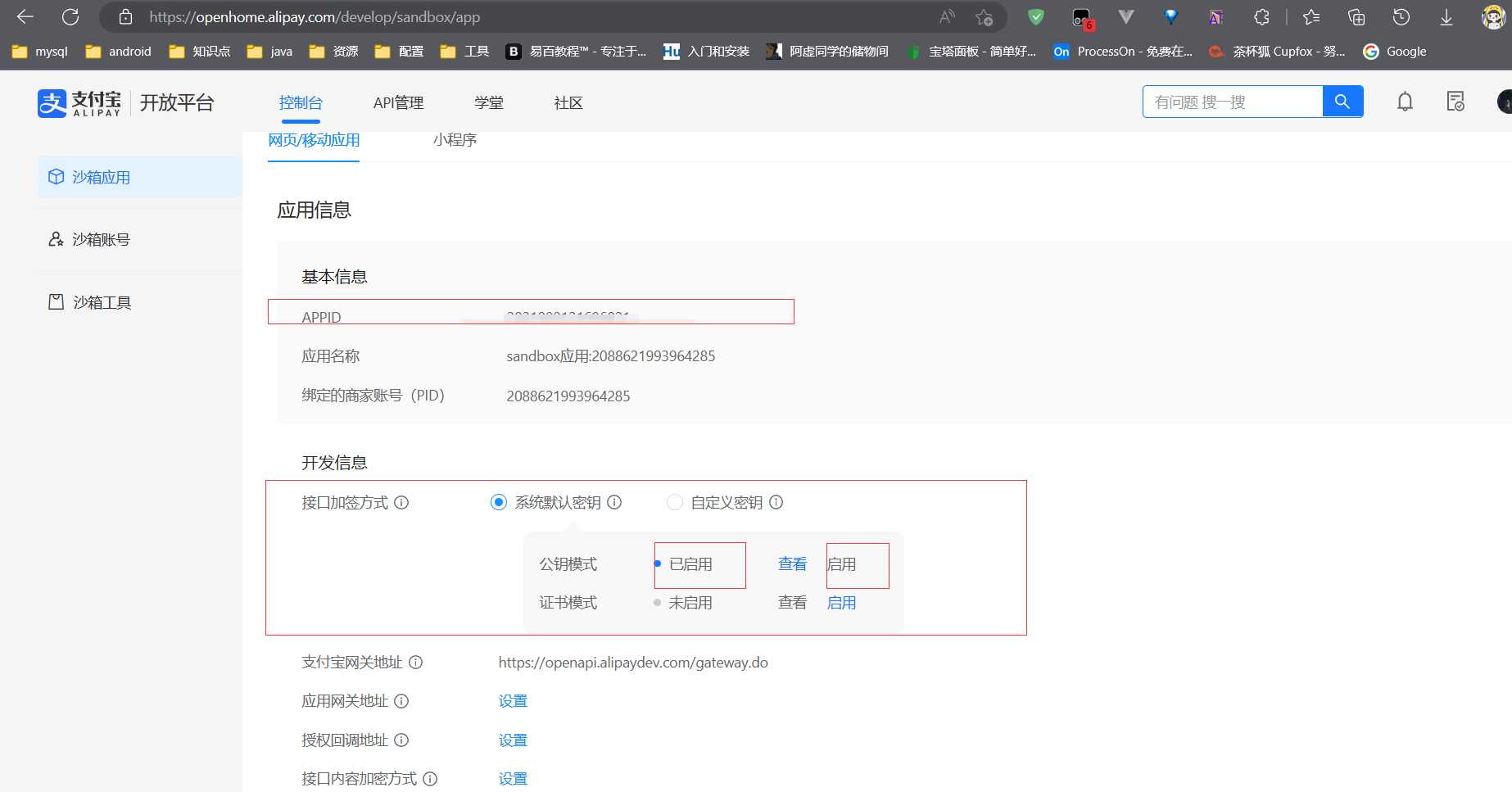Open the browser collections icon
Image resolution: width=1512 pixels, height=792 pixels.
[1356, 16]
